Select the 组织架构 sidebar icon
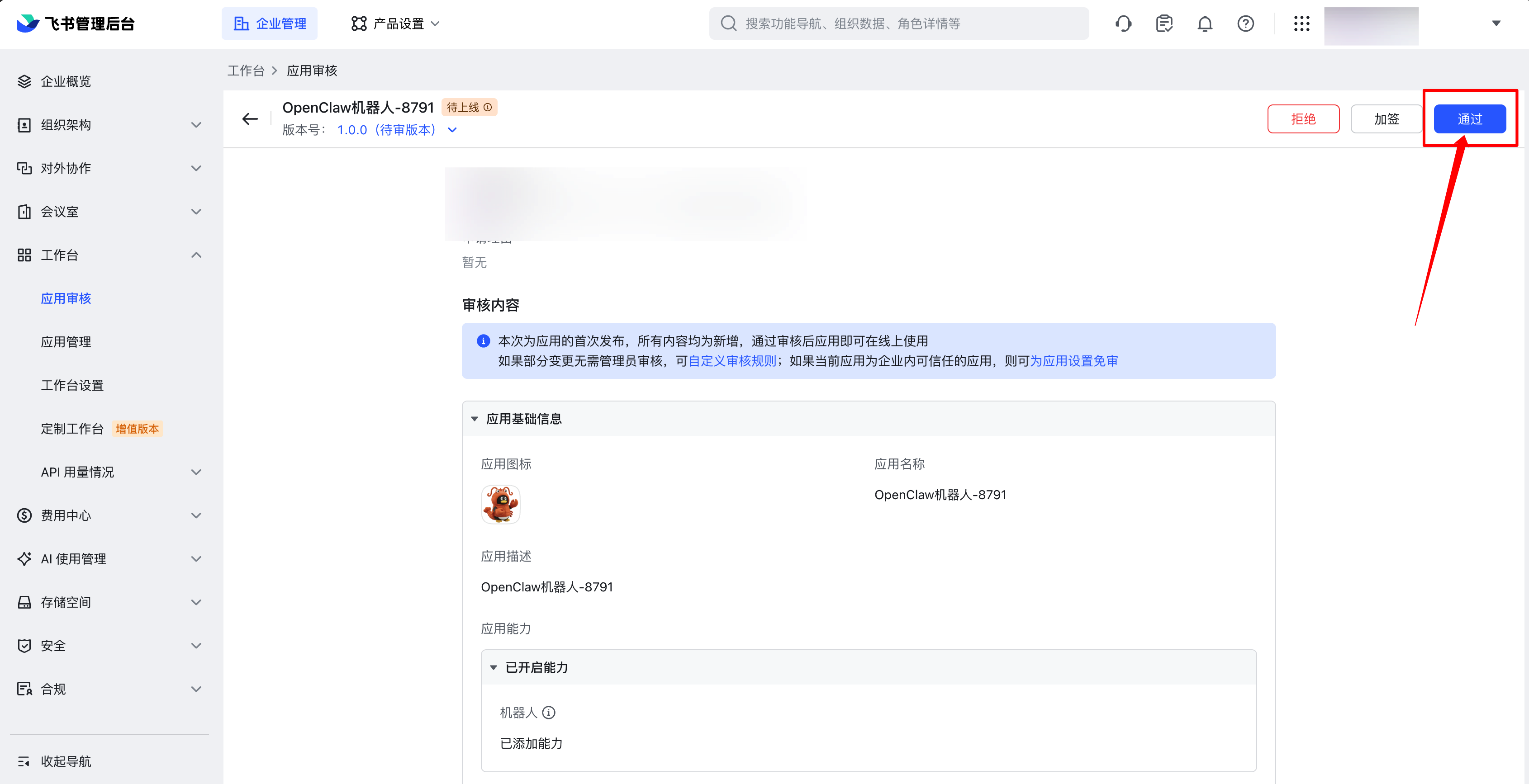Viewport: 1529px width, 784px height. [24, 124]
